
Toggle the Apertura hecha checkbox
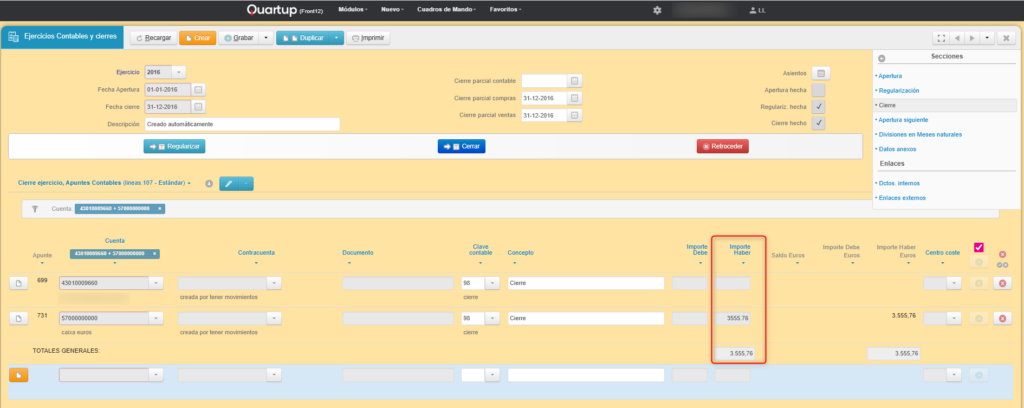[x=818, y=90]
